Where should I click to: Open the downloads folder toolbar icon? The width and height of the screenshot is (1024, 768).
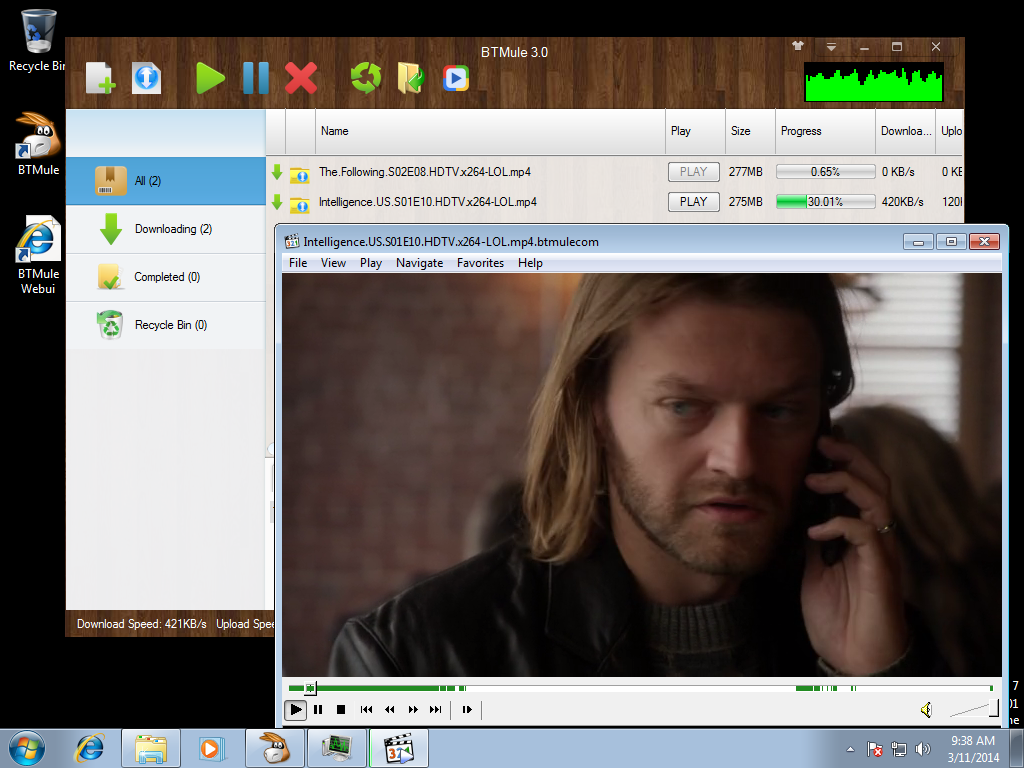(x=409, y=77)
